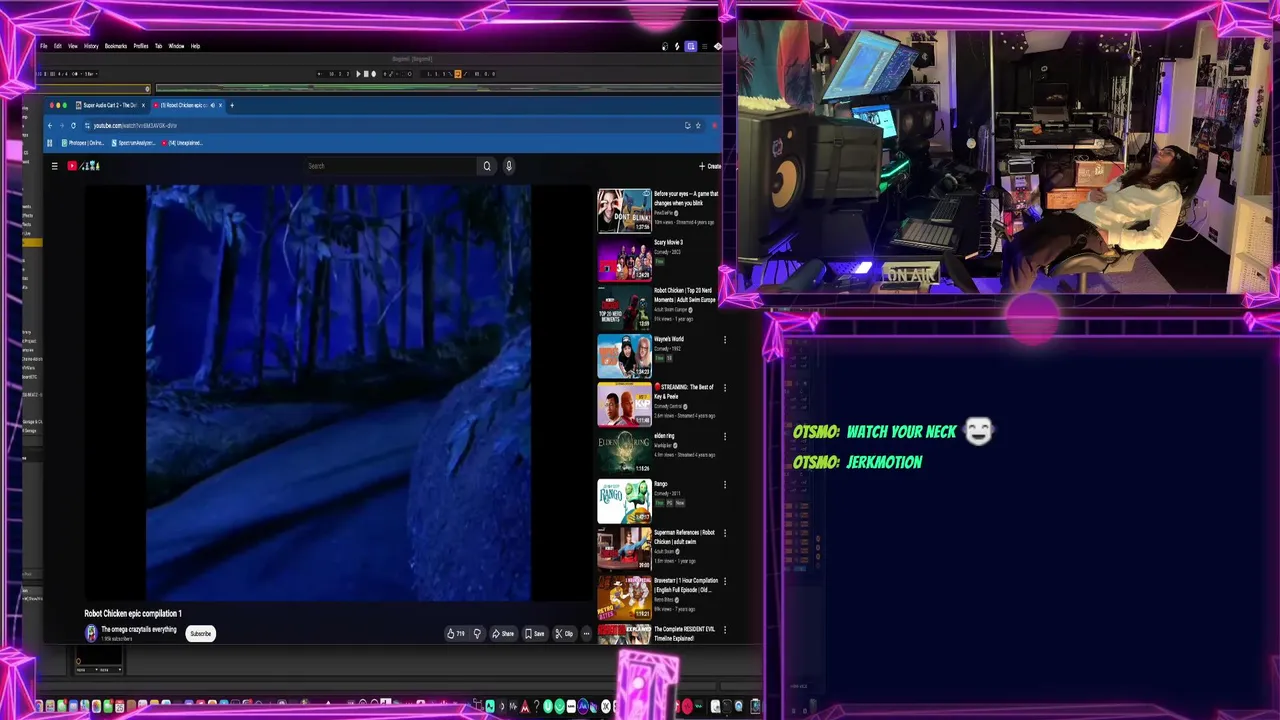1280x720 pixels.
Task: Save the video to a playlist
Action: click(x=535, y=634)
